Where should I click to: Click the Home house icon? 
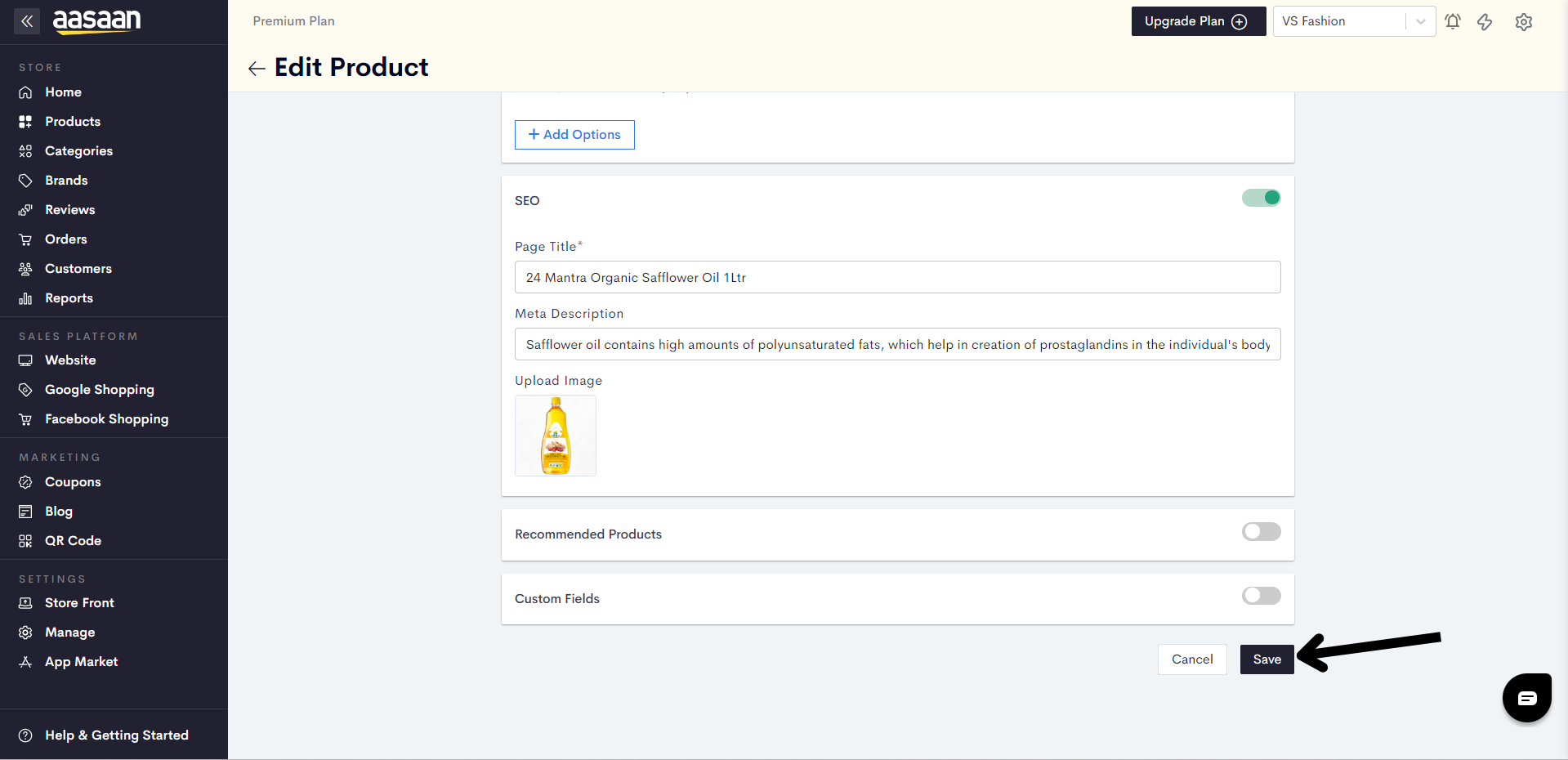[25, 92]
